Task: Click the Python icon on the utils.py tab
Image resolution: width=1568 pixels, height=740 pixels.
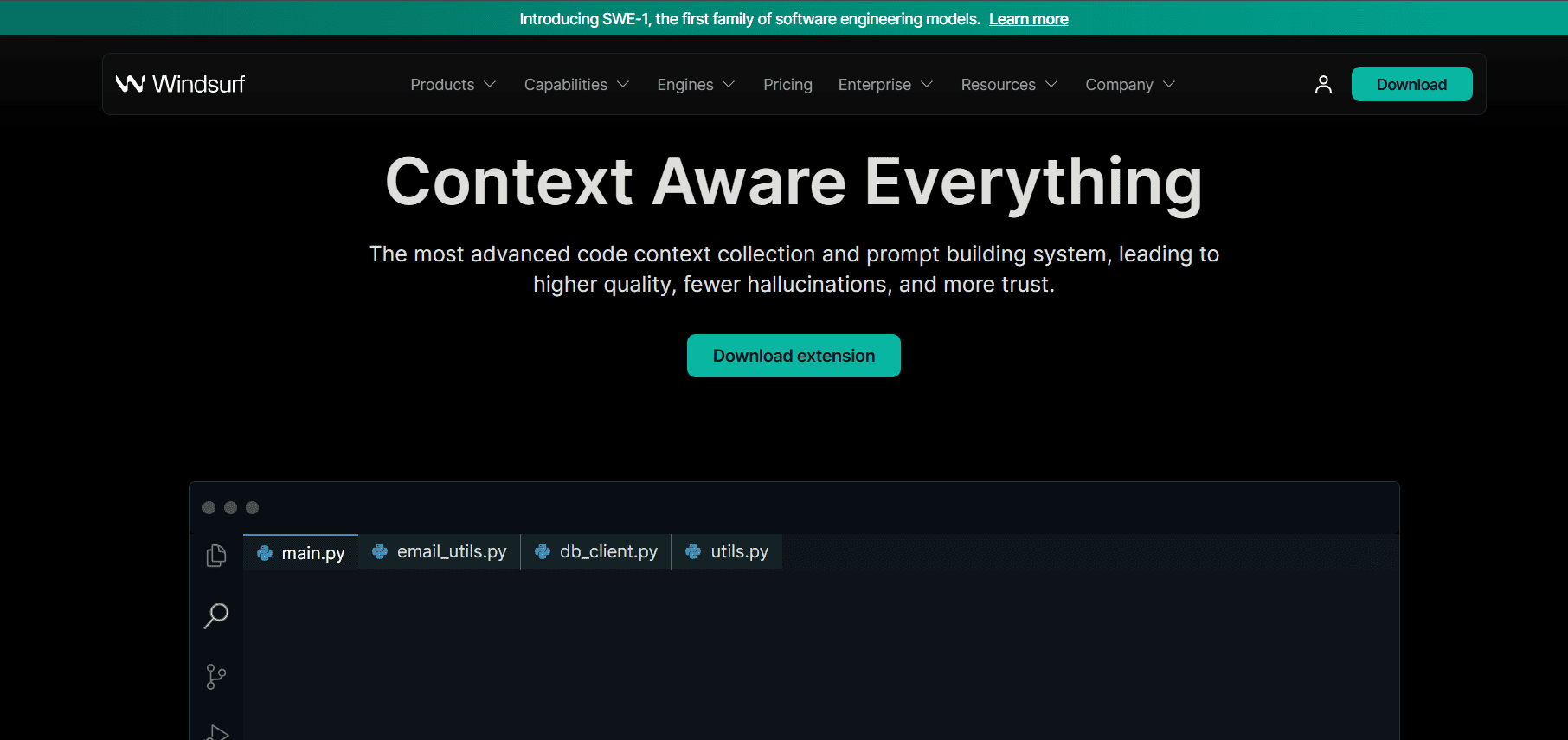Action: point(693,551)
